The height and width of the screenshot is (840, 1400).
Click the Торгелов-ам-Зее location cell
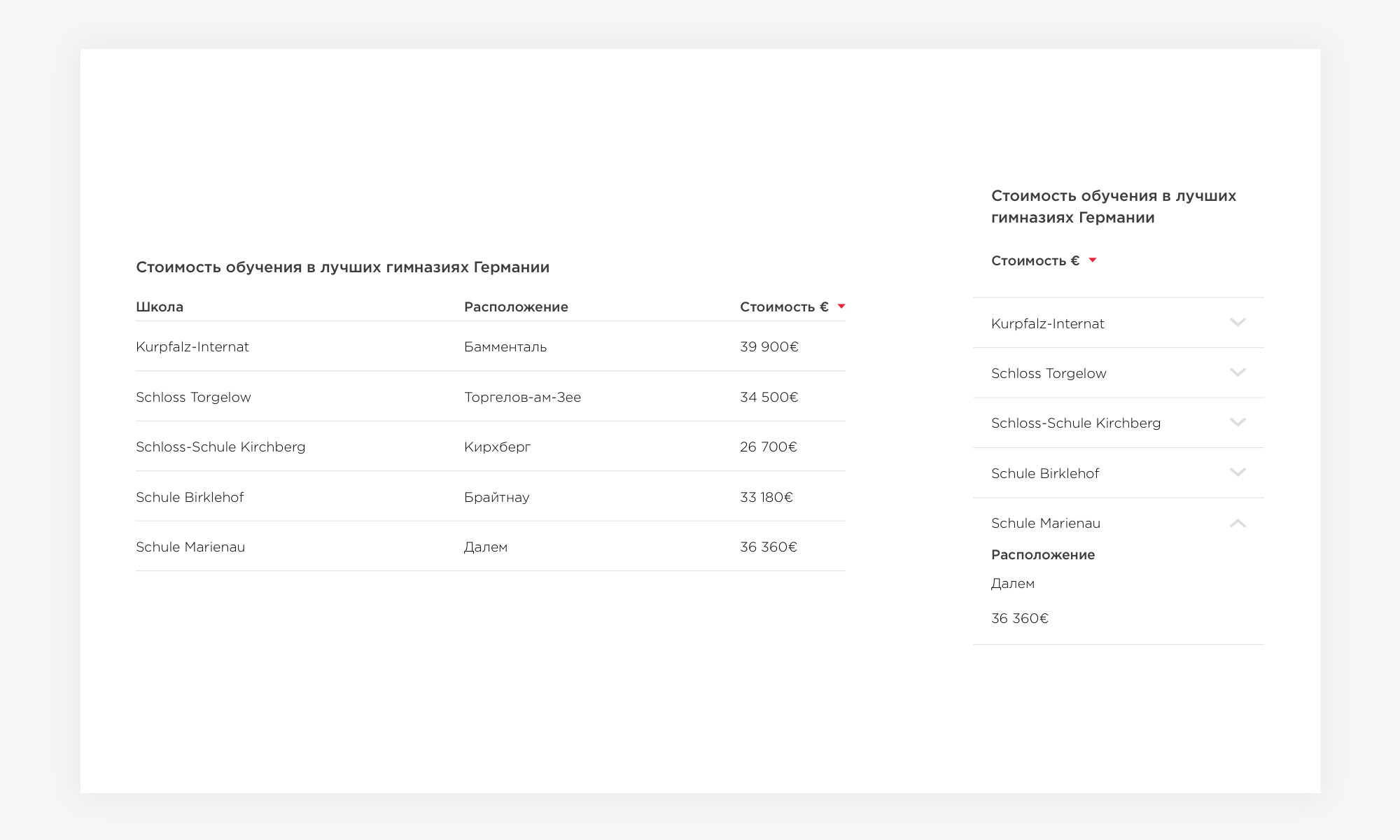tap(522, 397)
